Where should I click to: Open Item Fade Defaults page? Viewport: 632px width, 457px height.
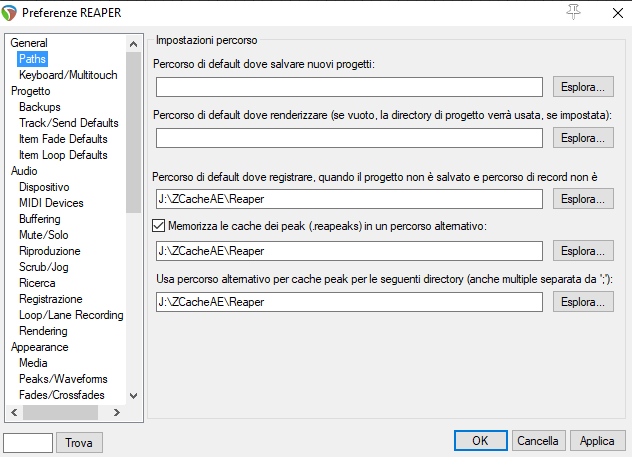(x=63, y=139)
